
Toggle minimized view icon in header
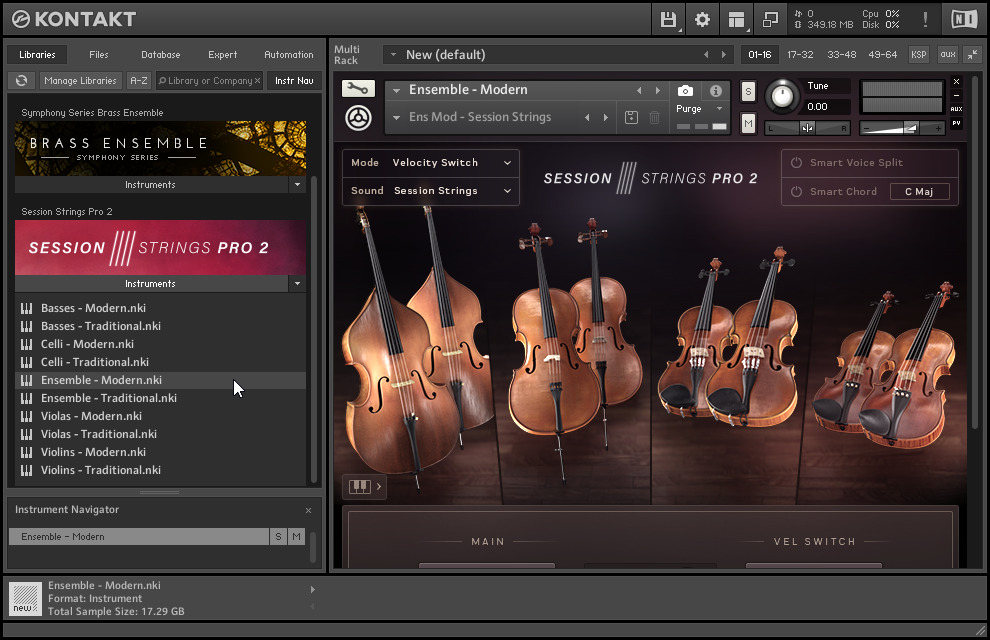click(x=770, y=20)
